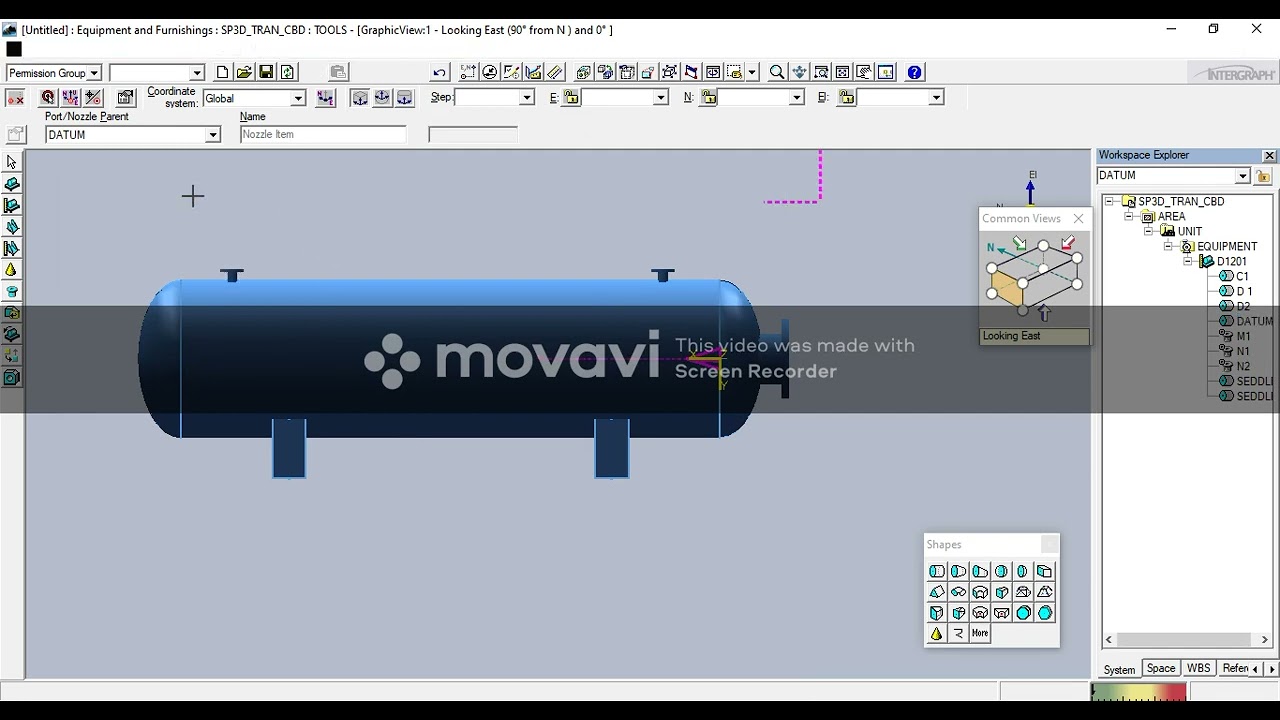Click the properties icon left of Coordinate system
Viewport: 1280px width, 720px height.
click(125, 97)
